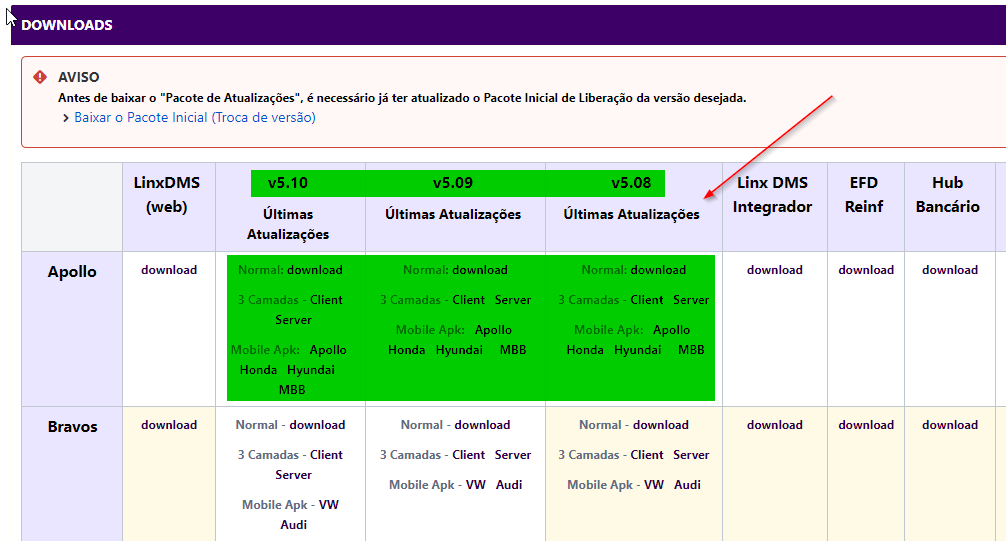Get Apollo v5.08 Mobile Apk MBB
This screenshot has height=541, width=1006.
pyautogui.click(x=691, y=350)
